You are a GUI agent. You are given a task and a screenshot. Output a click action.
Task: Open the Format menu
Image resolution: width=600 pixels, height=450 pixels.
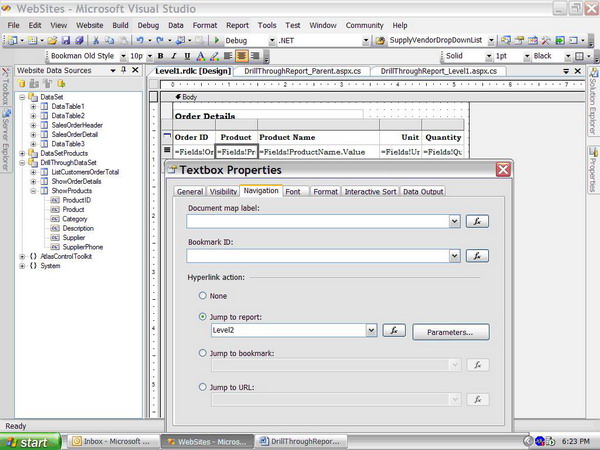[205, 25]
